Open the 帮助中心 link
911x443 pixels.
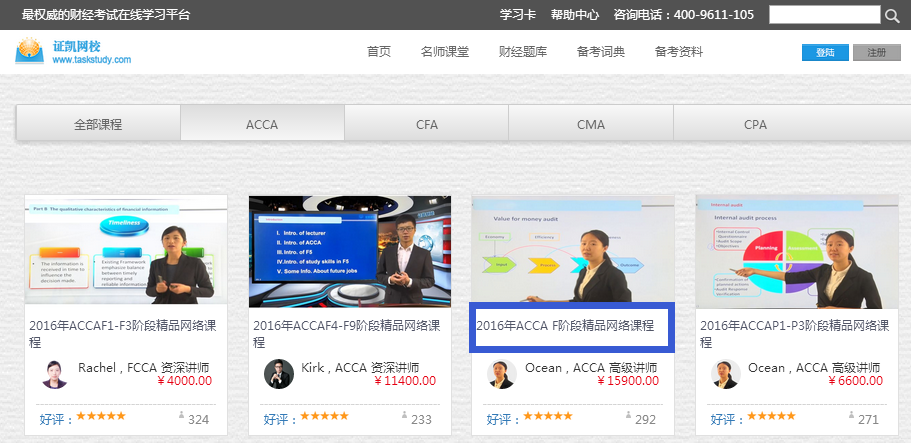[x=575, y=15]
